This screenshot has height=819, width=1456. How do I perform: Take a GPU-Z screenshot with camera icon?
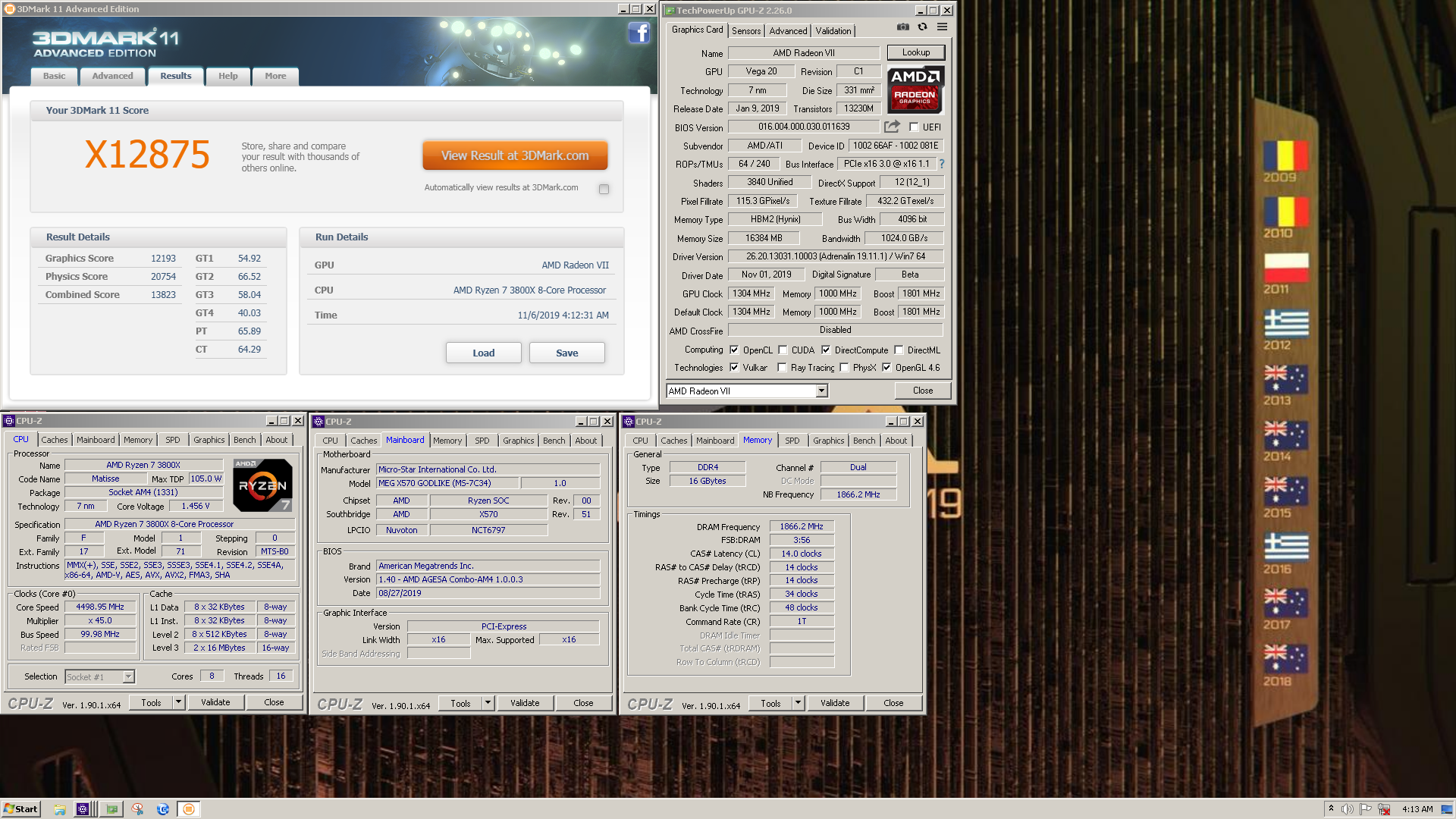click(x=902, y=27)
